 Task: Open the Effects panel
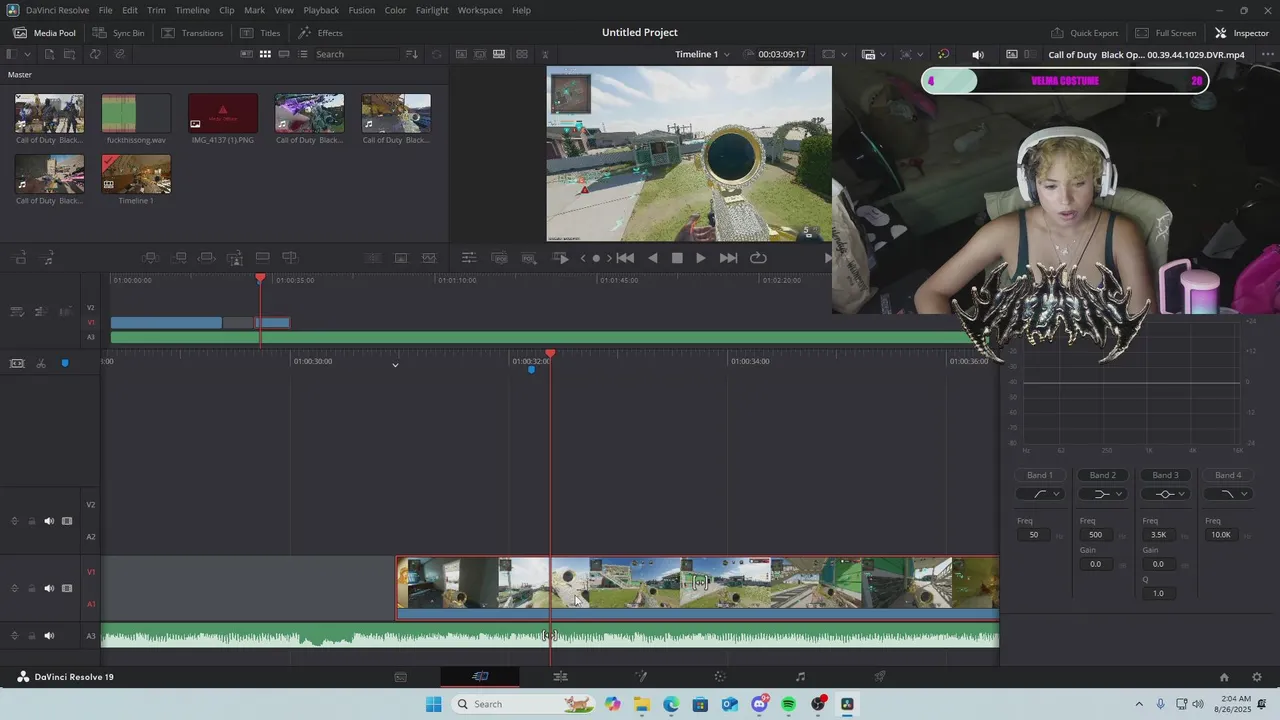click(x=320, y=33)
